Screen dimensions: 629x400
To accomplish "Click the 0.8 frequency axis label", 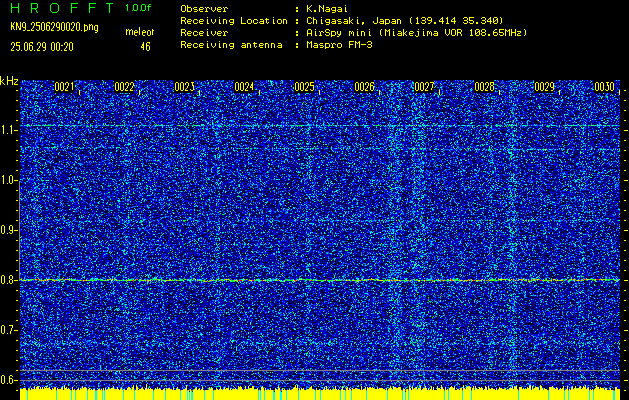I will [x=8, y=280].
